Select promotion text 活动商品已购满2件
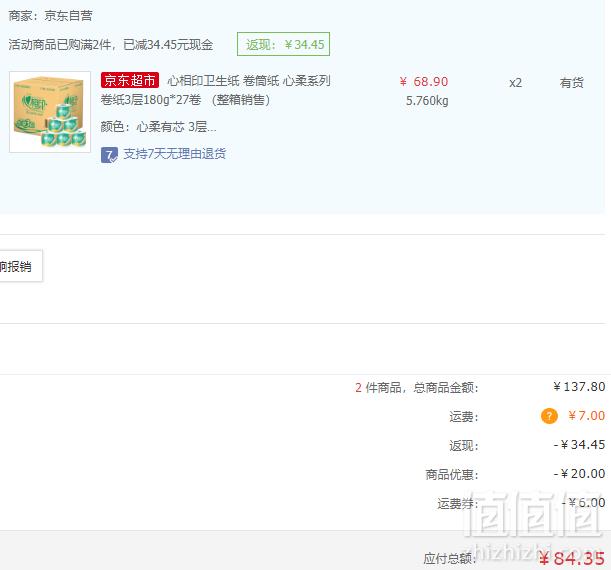This screenshot has height=570, width=611. click(60, 44)
